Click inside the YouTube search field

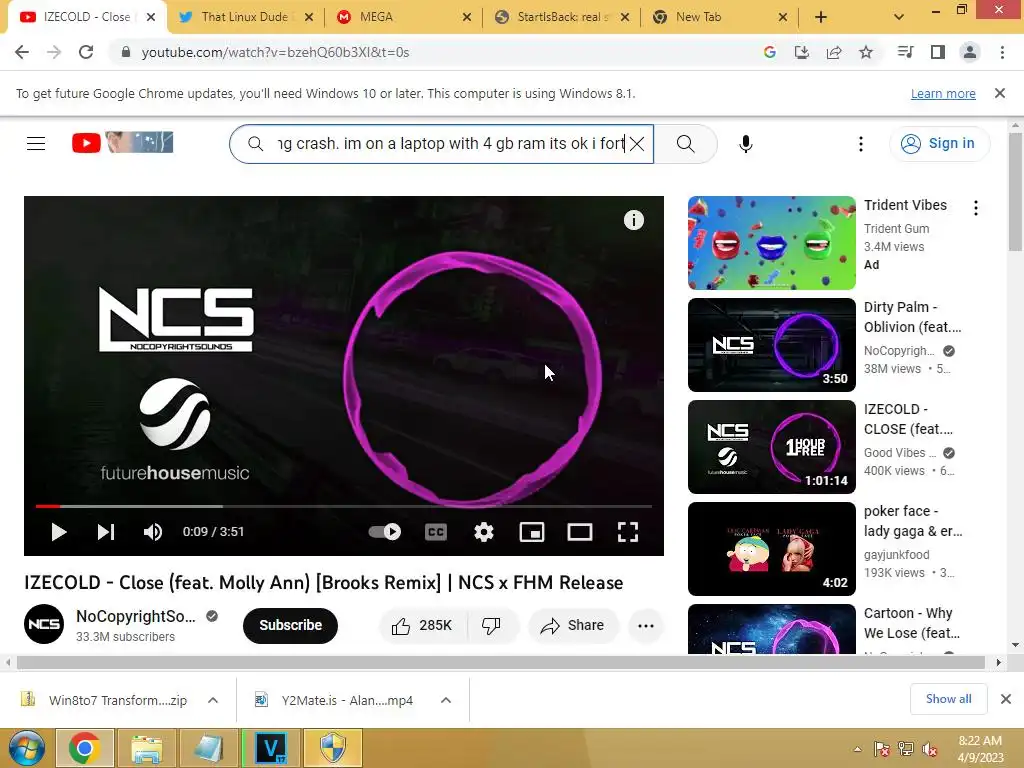coord(441,143)
